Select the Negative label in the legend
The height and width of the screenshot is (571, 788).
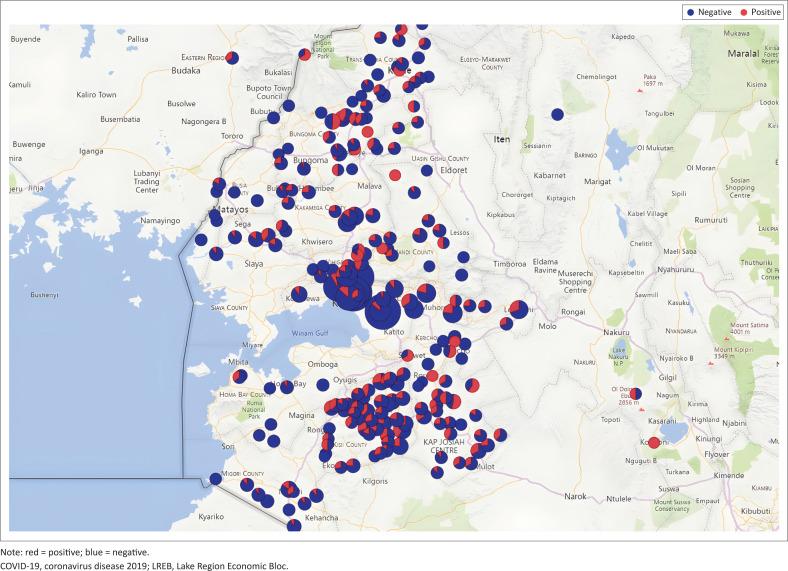pyautogui.click(x=716, y=12)
